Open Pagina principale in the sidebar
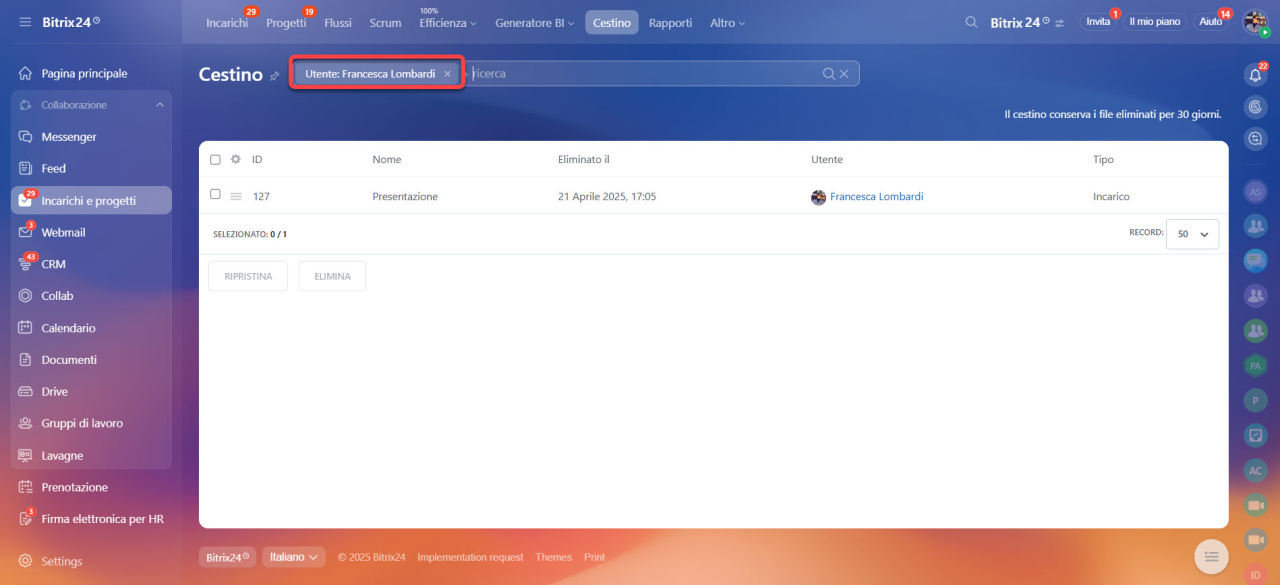Viewport: 1280px width, 585px height. pyautogui.click(x=84, y=73)
